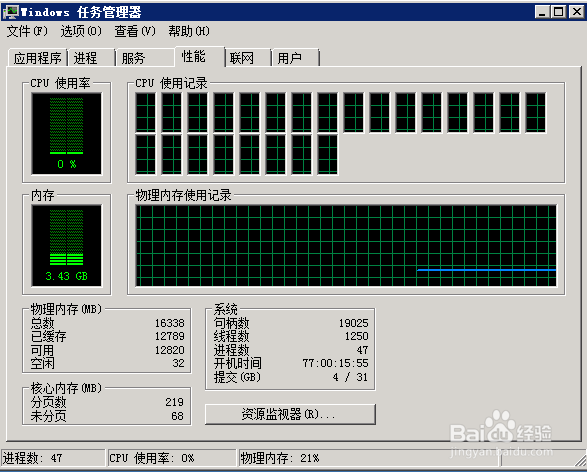Screen dimensions: 587x472
Task: Click 分页数 value 219
Action: [174, 402]
